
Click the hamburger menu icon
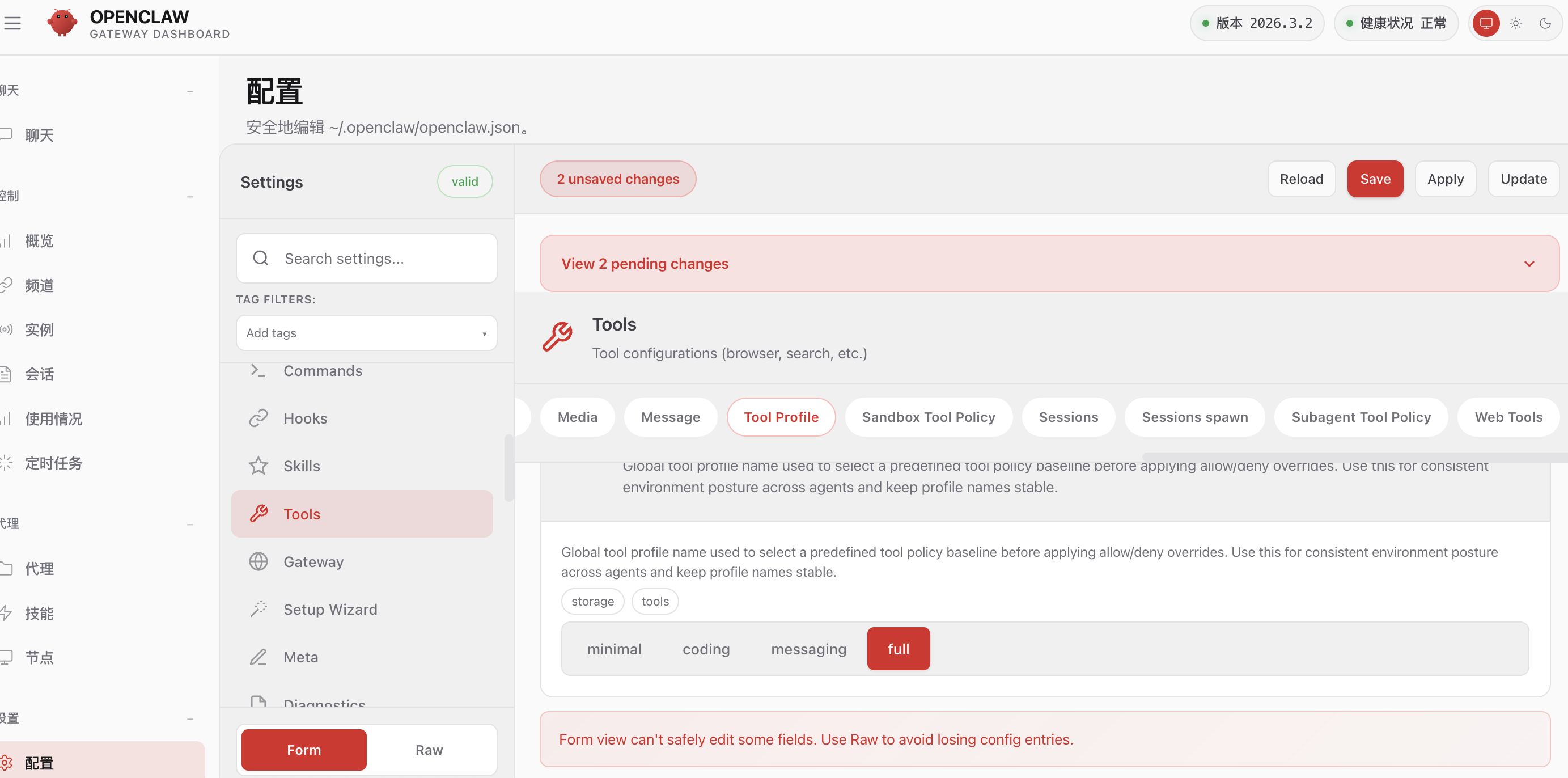pyautogui.click(x=12, y=23)
